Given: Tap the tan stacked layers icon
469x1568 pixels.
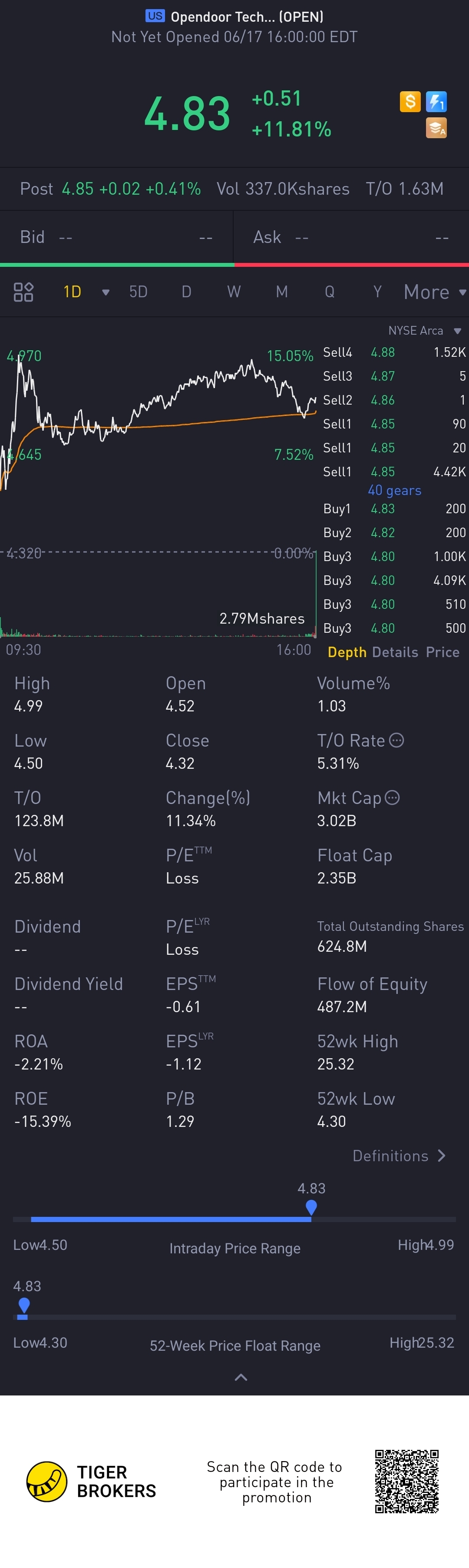Looking at the screenshot, I should (436, 128).
